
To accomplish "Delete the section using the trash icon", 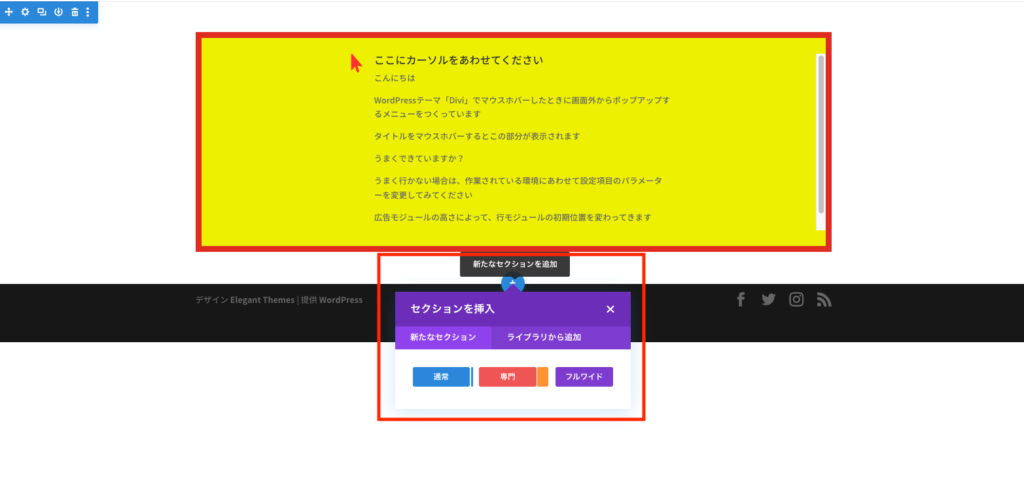I will pyautogui.click(x=74, y=12).
